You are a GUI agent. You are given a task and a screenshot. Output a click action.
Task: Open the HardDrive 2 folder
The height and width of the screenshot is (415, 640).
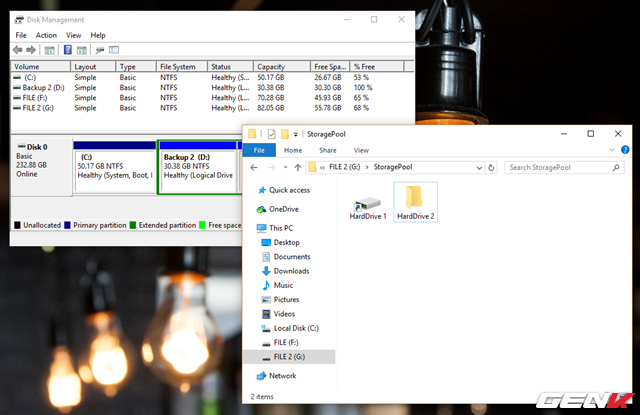pos(416,200)
